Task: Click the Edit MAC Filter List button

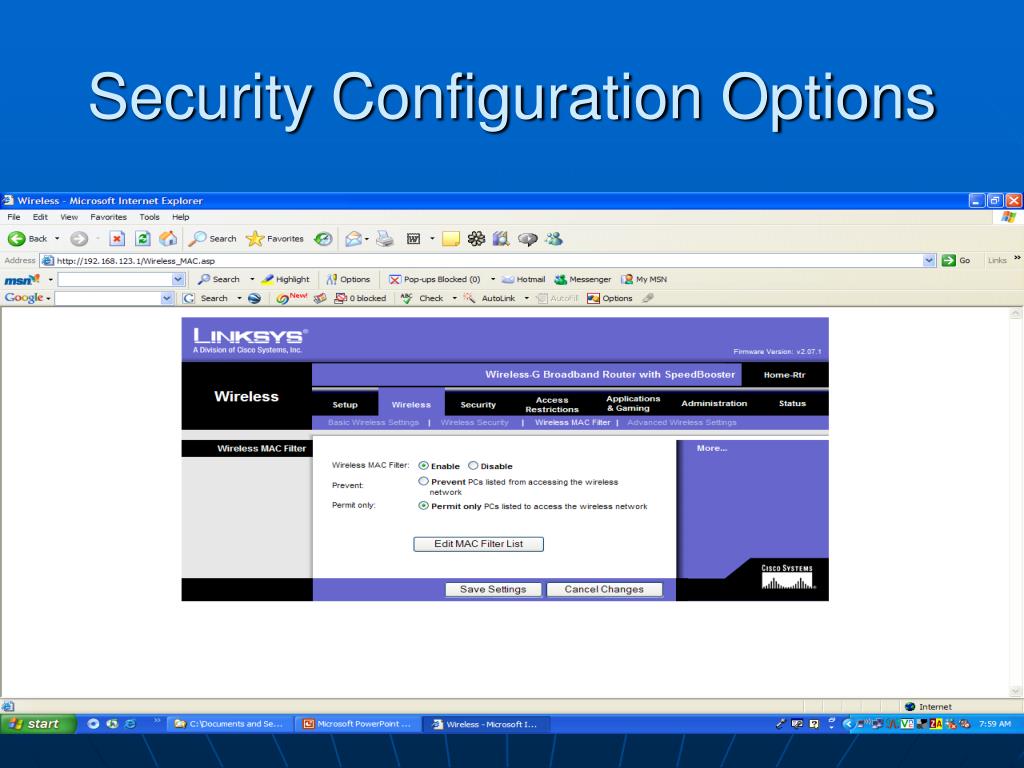Action: pyautogui.click(x=479, y=544)
